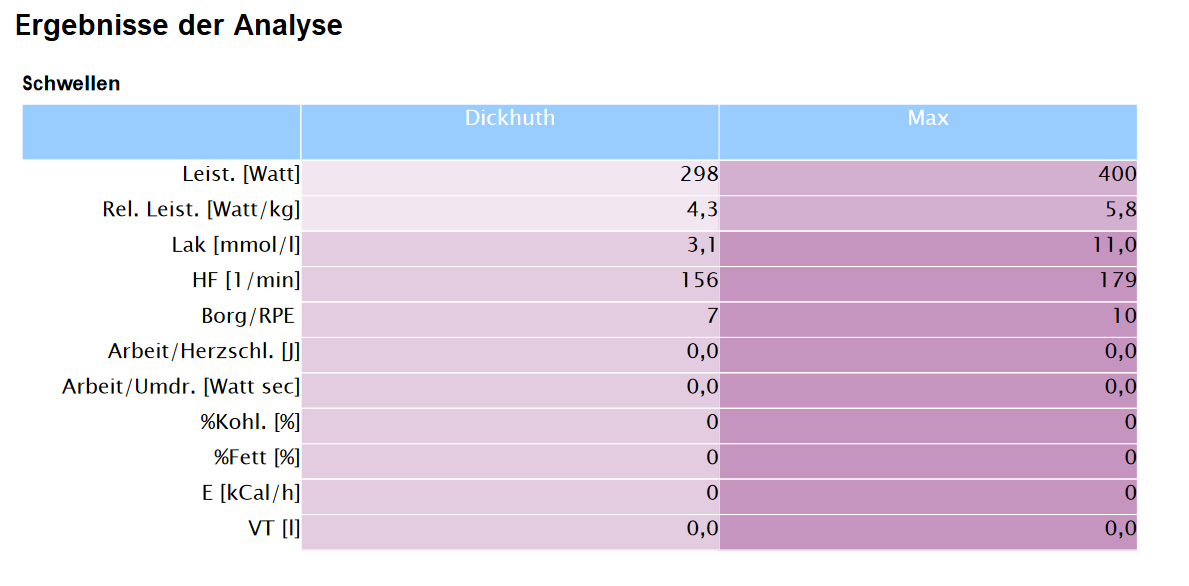Viewport: 1189px width, 586px height.
Task: Click the Schwellen section heading
Action: coord(71,84)
